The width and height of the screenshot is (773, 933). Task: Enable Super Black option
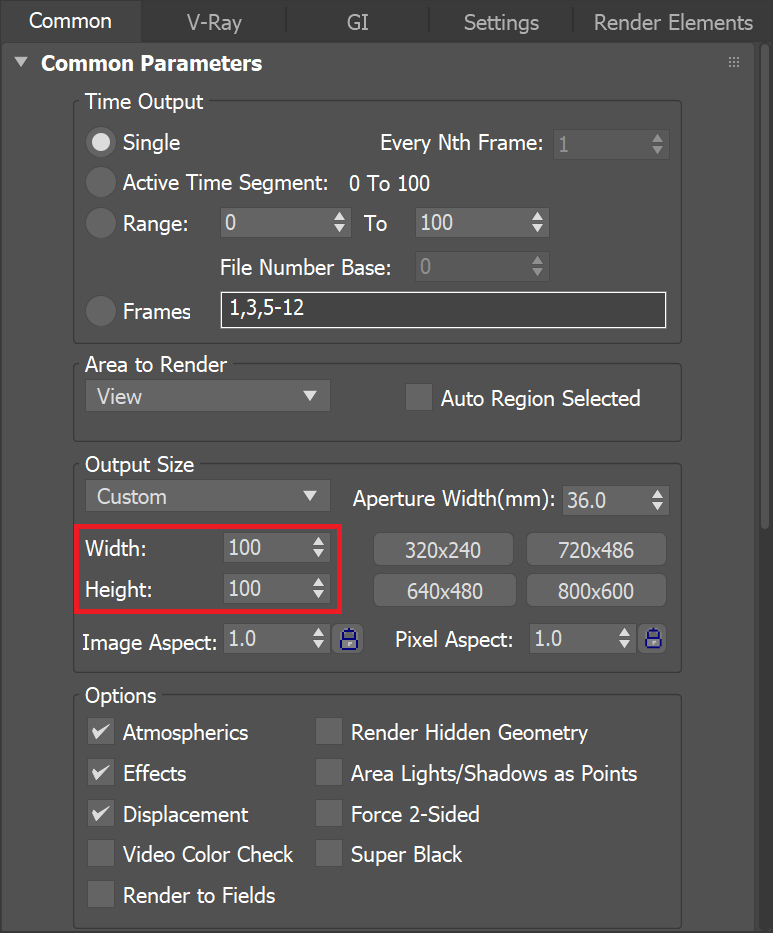(328, 854)
